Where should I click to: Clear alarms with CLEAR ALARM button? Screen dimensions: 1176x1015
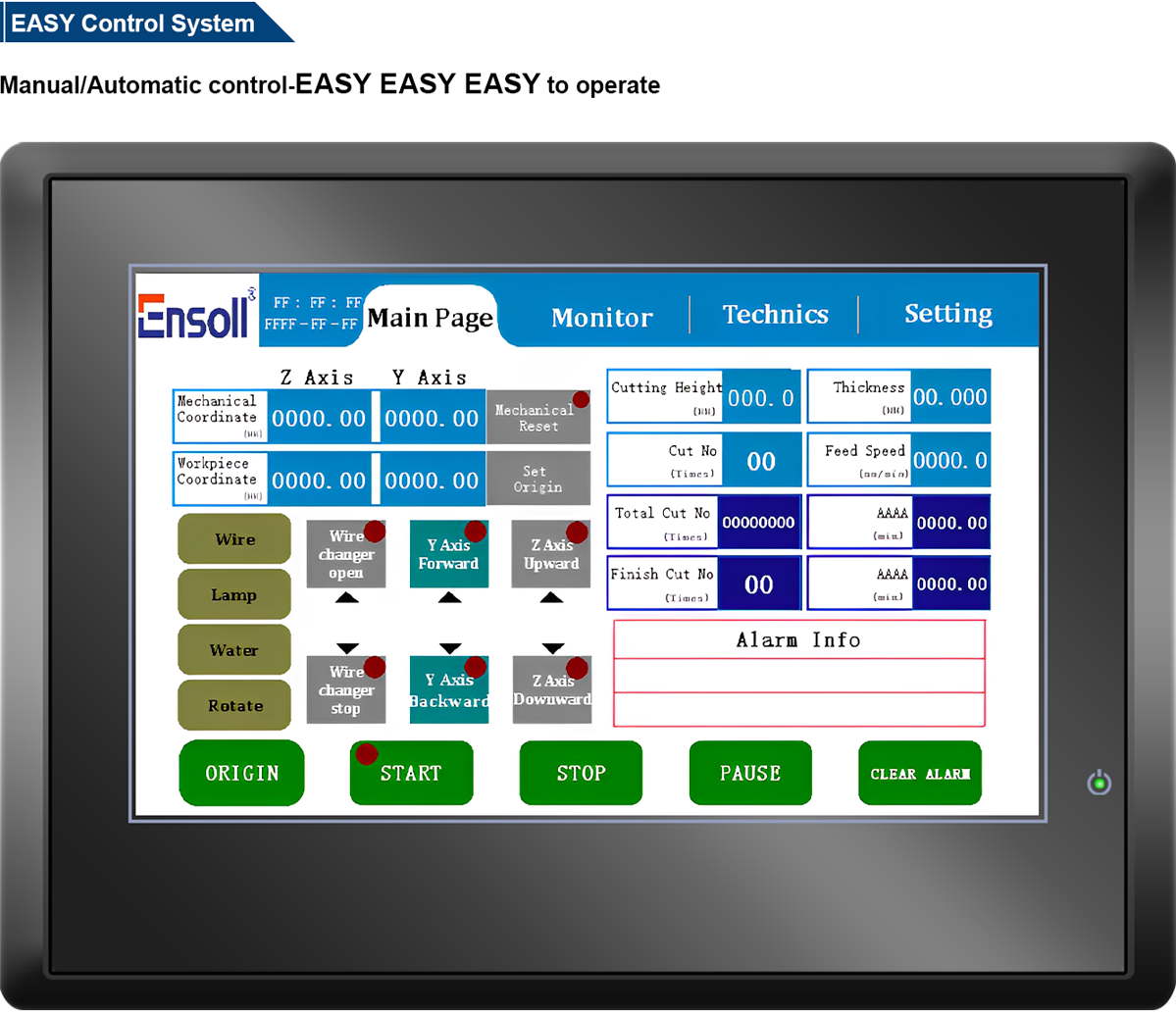(919, 773)
